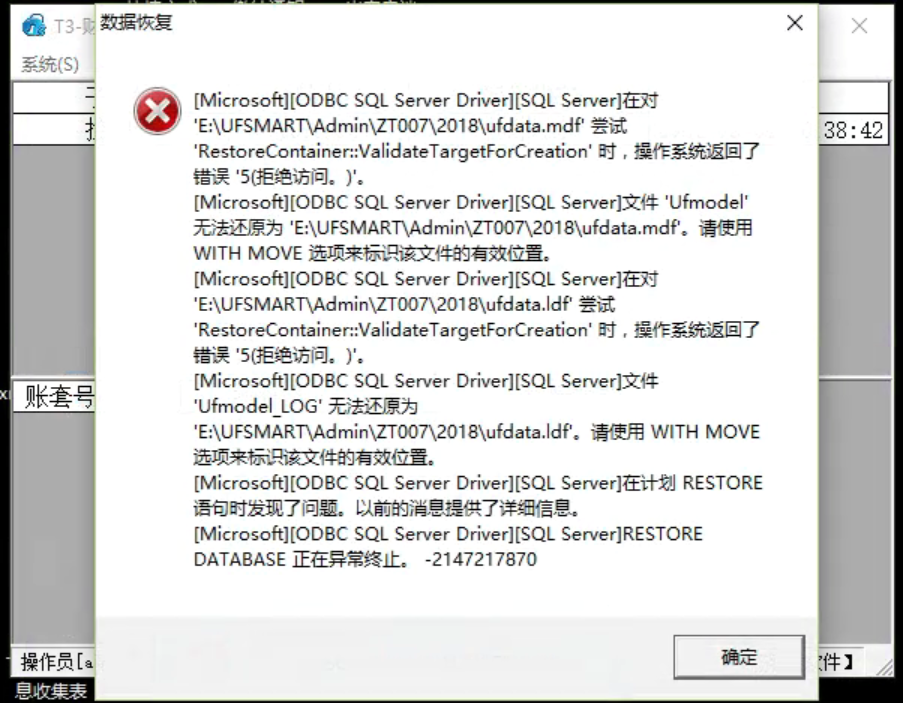Click the WITH MOVE 选项来标识 line
The image size is (903, 703).
373,253
